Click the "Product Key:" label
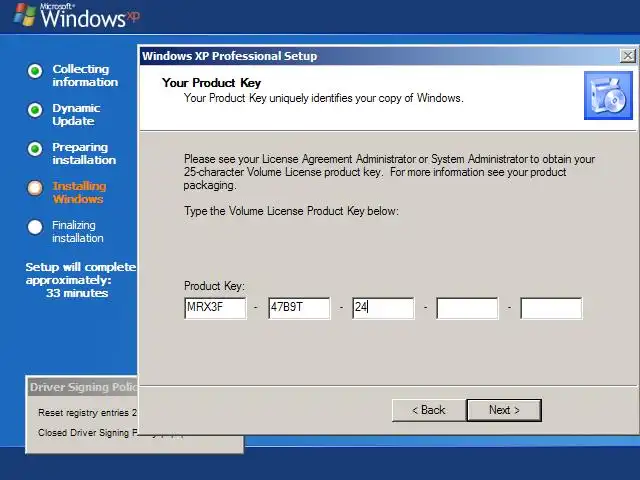The image size is (640, 480). click(x=214, y=286)
